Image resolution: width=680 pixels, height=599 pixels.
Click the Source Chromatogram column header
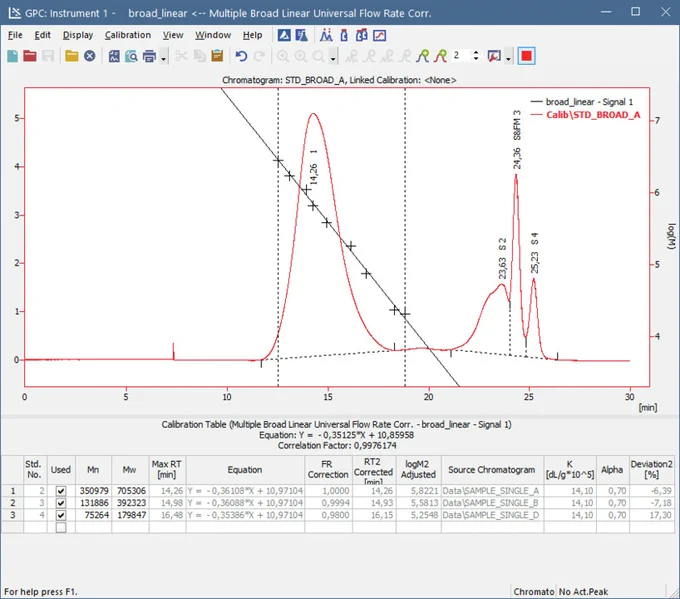coord(492,470)
